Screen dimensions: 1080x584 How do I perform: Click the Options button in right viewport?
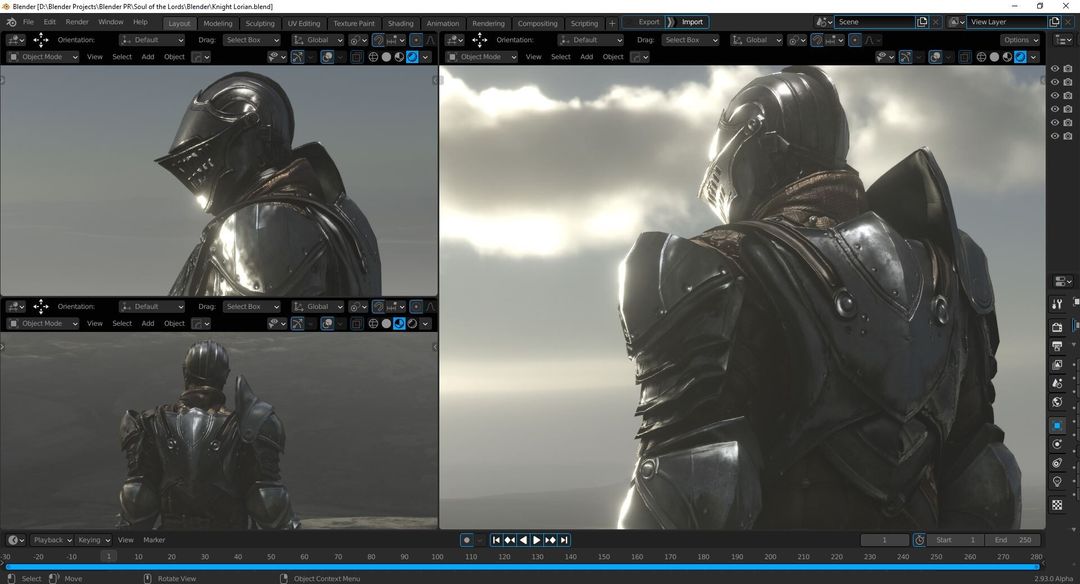1020,40
